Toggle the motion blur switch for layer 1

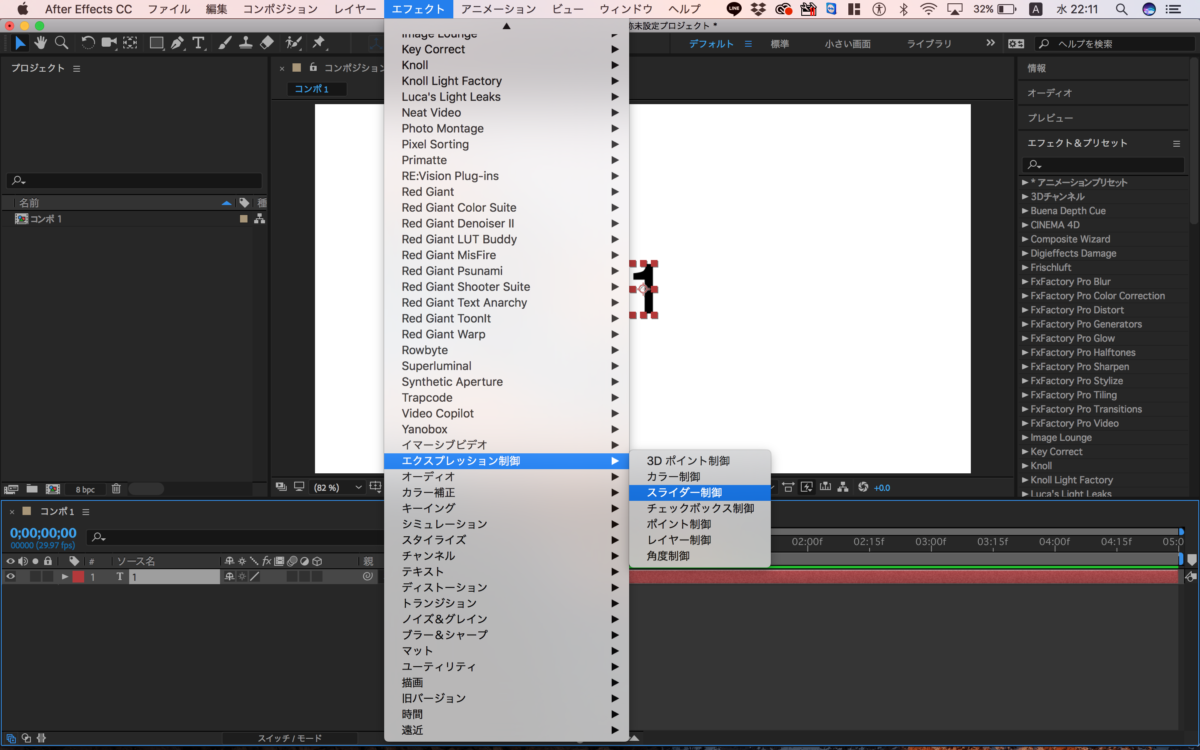click(291, 577)
